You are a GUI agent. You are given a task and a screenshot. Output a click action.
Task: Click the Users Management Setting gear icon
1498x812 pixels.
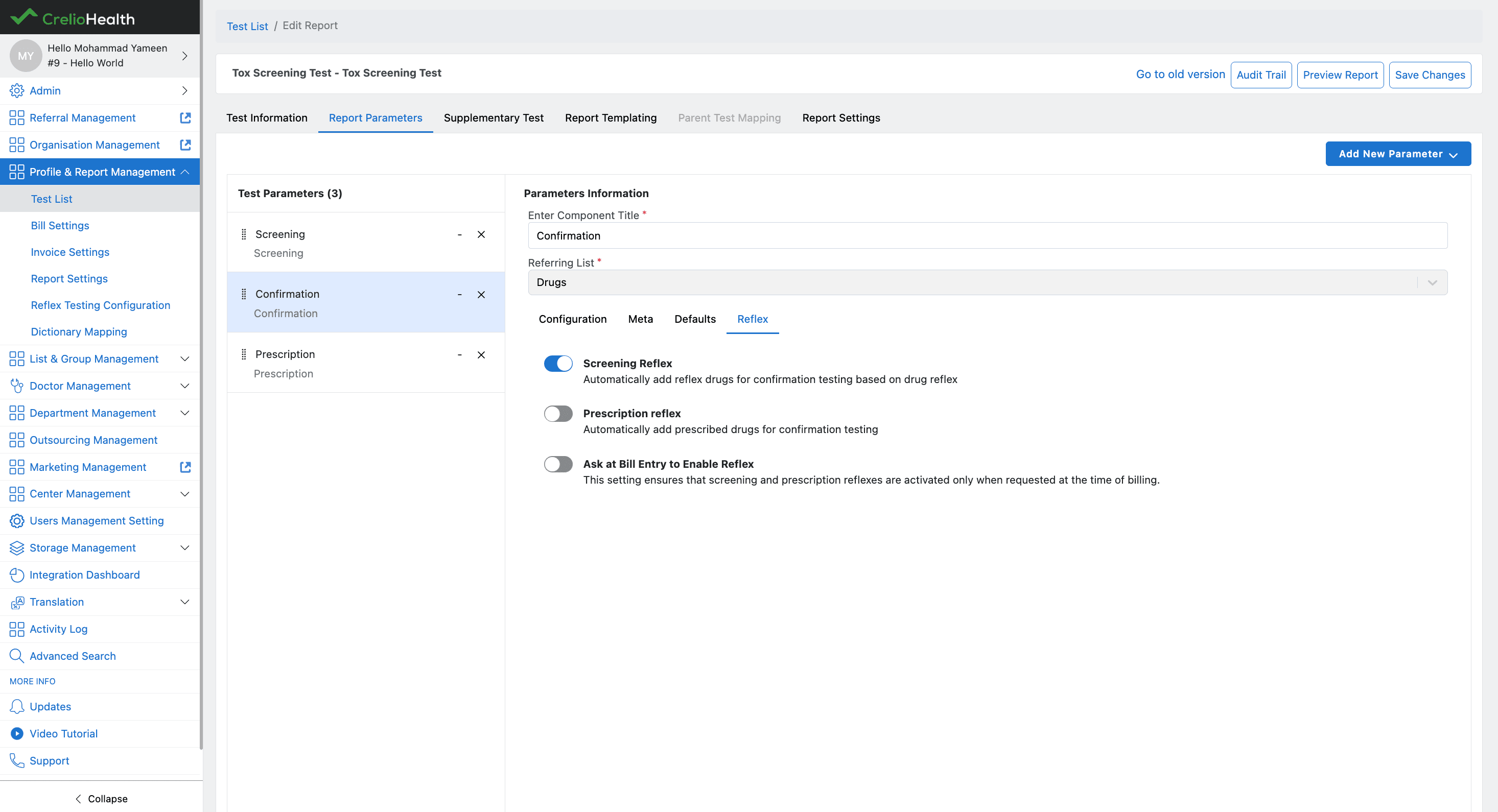pos(17,521)
